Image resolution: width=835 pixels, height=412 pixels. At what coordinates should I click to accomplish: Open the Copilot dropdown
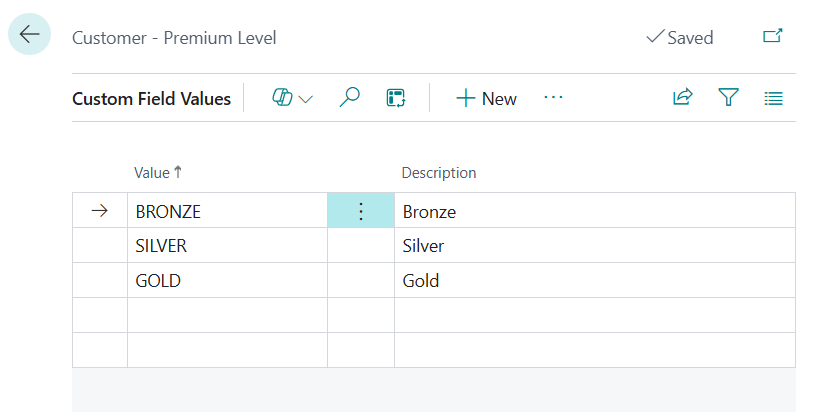coord(292,98)
